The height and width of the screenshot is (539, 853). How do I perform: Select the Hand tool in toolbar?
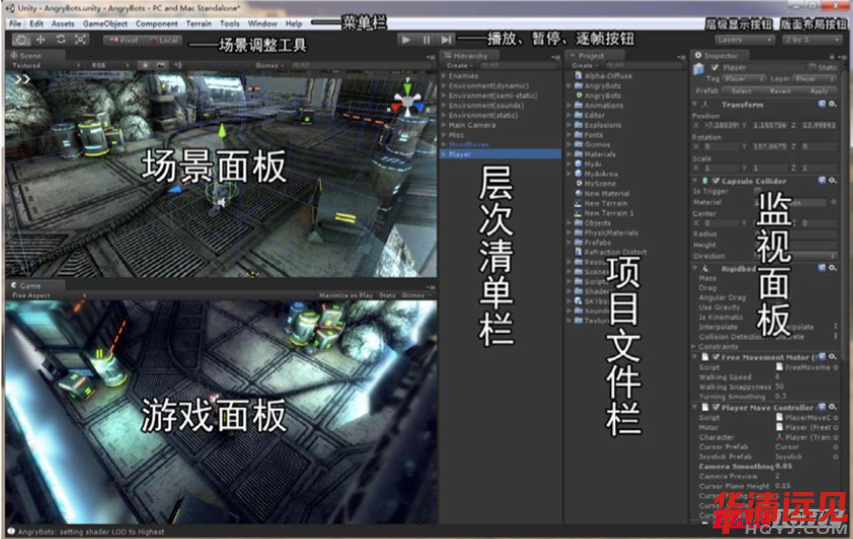(22, 39)
